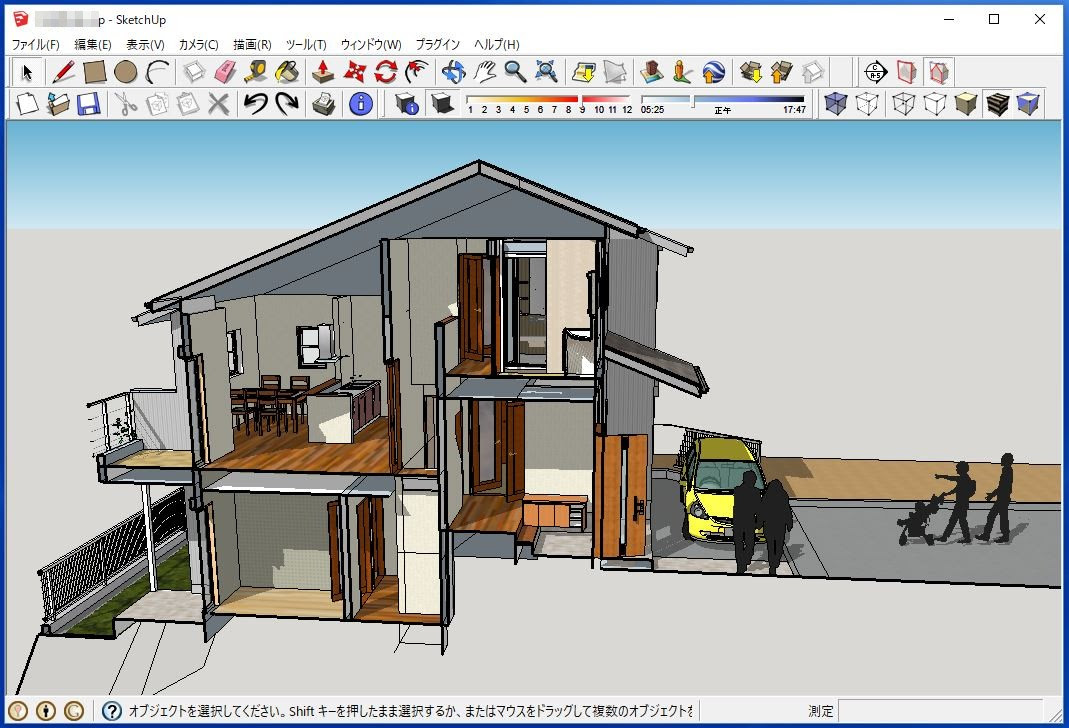Click the Photo Textures person icon
1069x728 pixels.
[x=682, y=72]
